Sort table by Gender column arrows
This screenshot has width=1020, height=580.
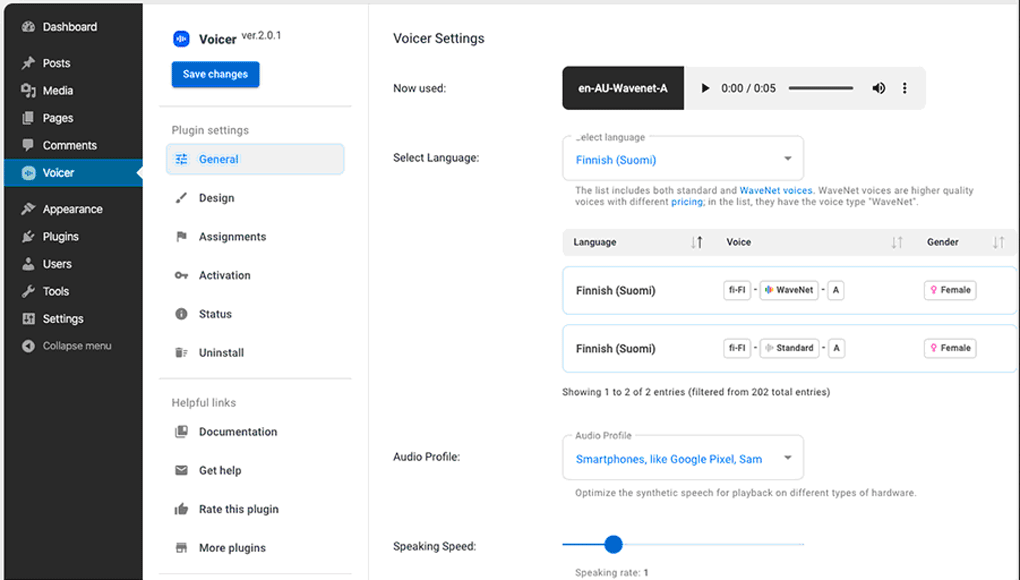tap(998, 242)
